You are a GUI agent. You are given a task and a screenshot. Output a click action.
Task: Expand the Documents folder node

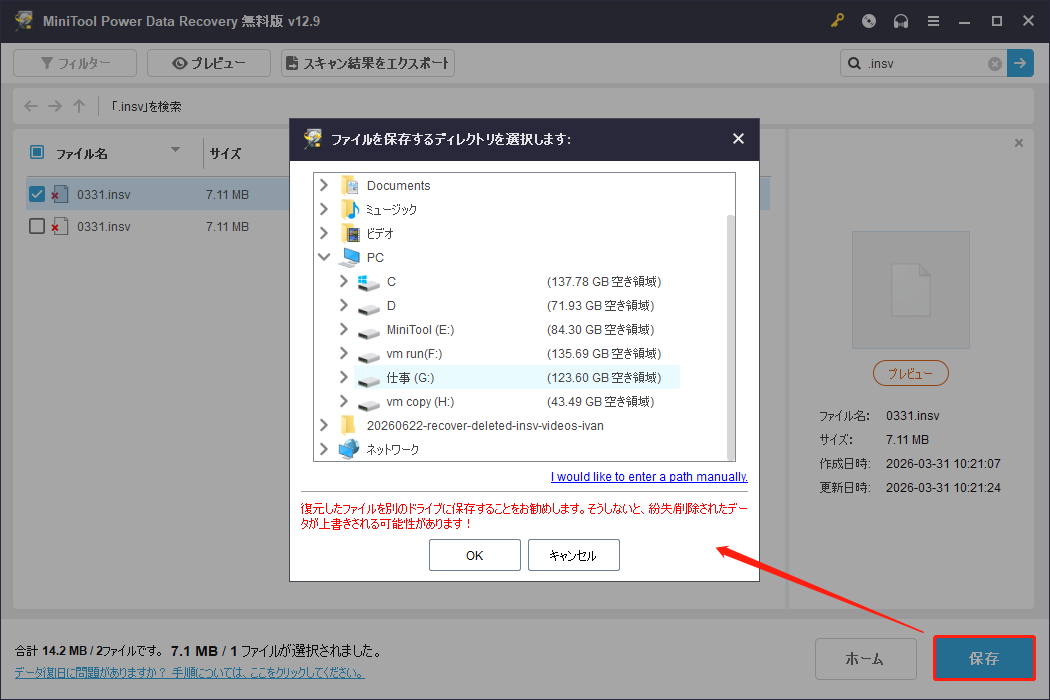(x=324, y=185)
